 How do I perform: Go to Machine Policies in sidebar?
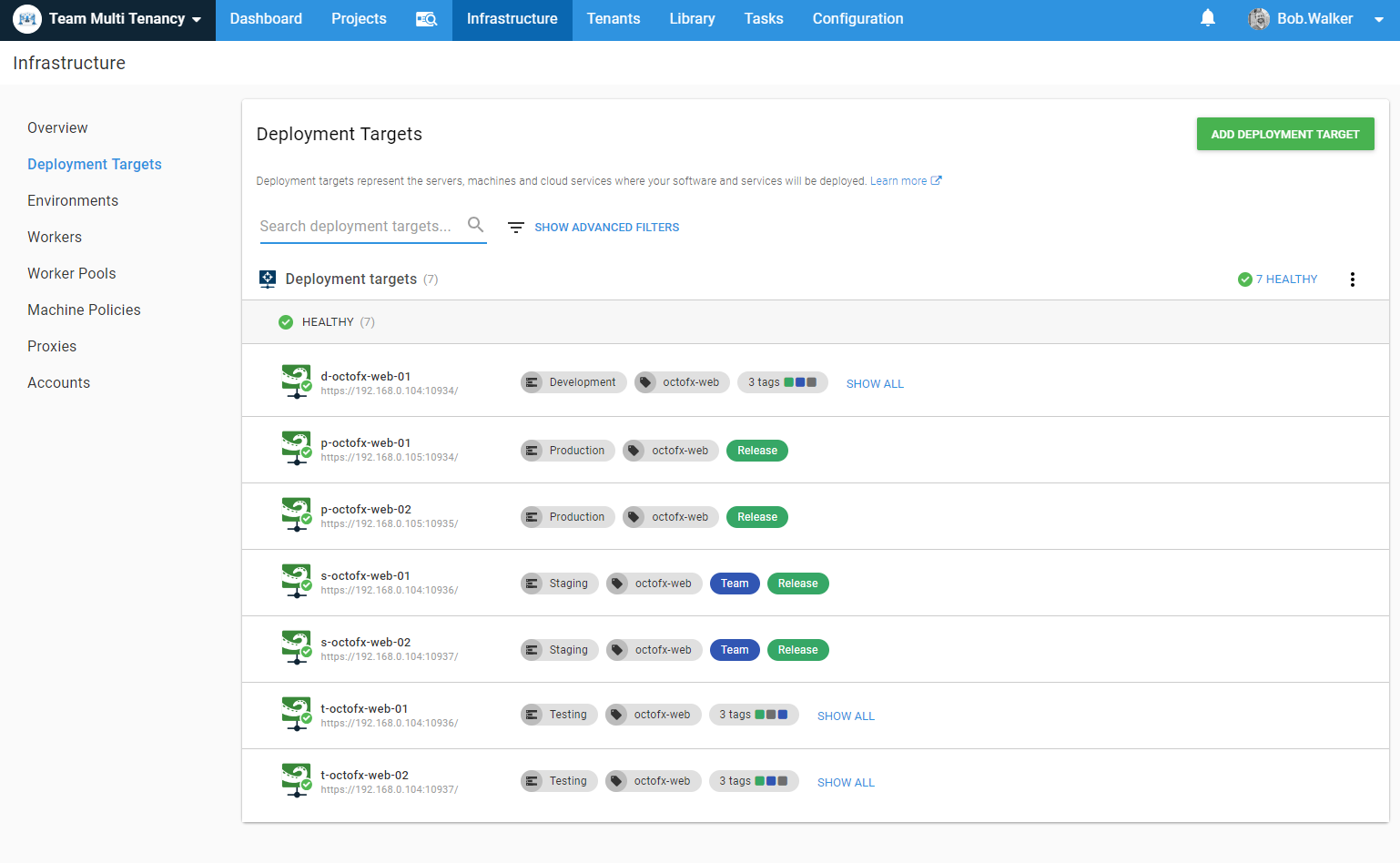pyautogui.click(x=84, y=310)
